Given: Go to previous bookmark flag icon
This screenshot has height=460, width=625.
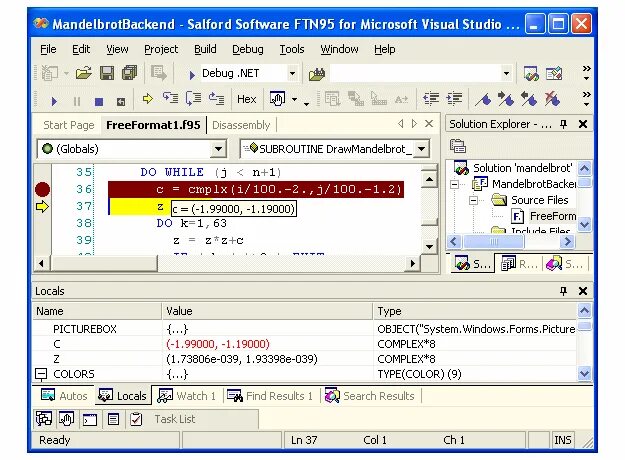Looking at the screenshot, I should coord(529,99).
